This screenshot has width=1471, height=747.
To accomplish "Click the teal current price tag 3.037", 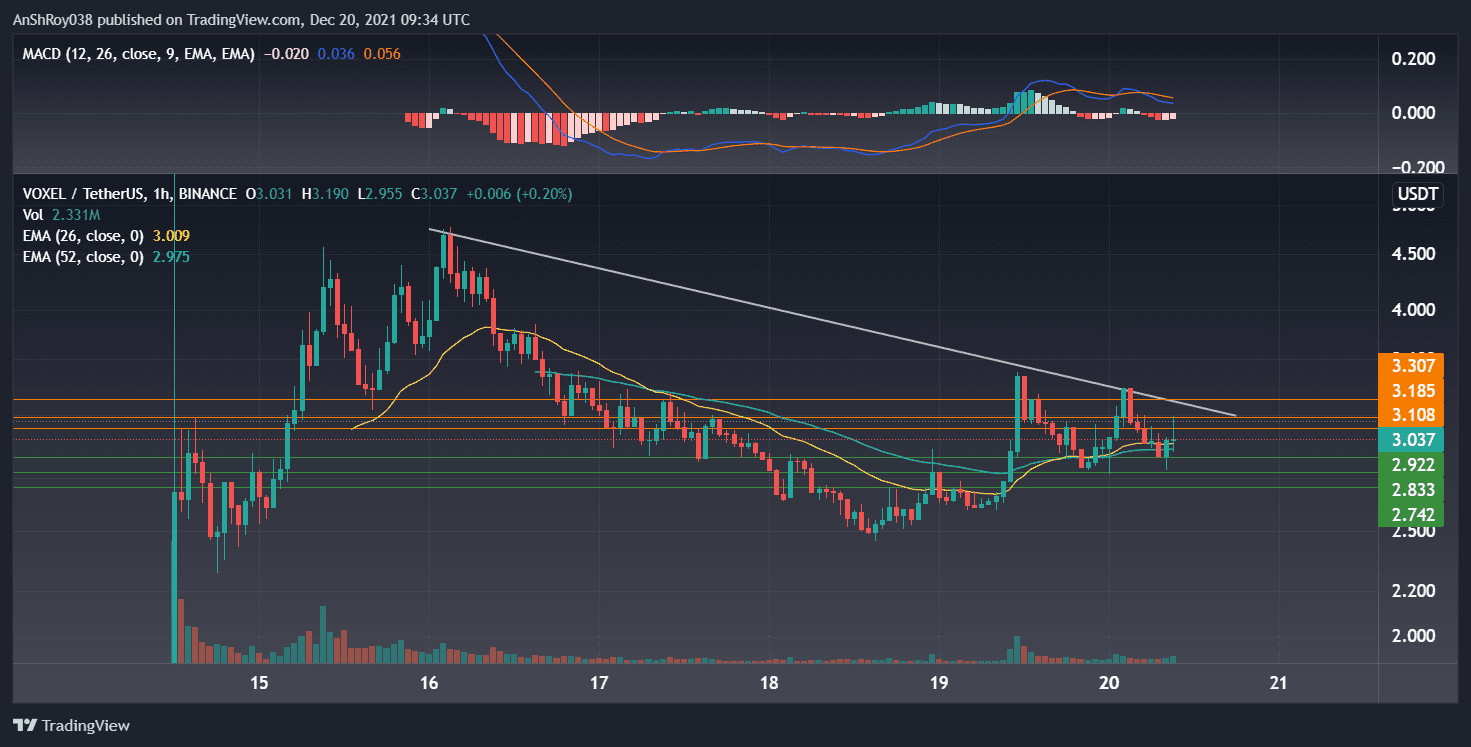I will [1414, 438].
